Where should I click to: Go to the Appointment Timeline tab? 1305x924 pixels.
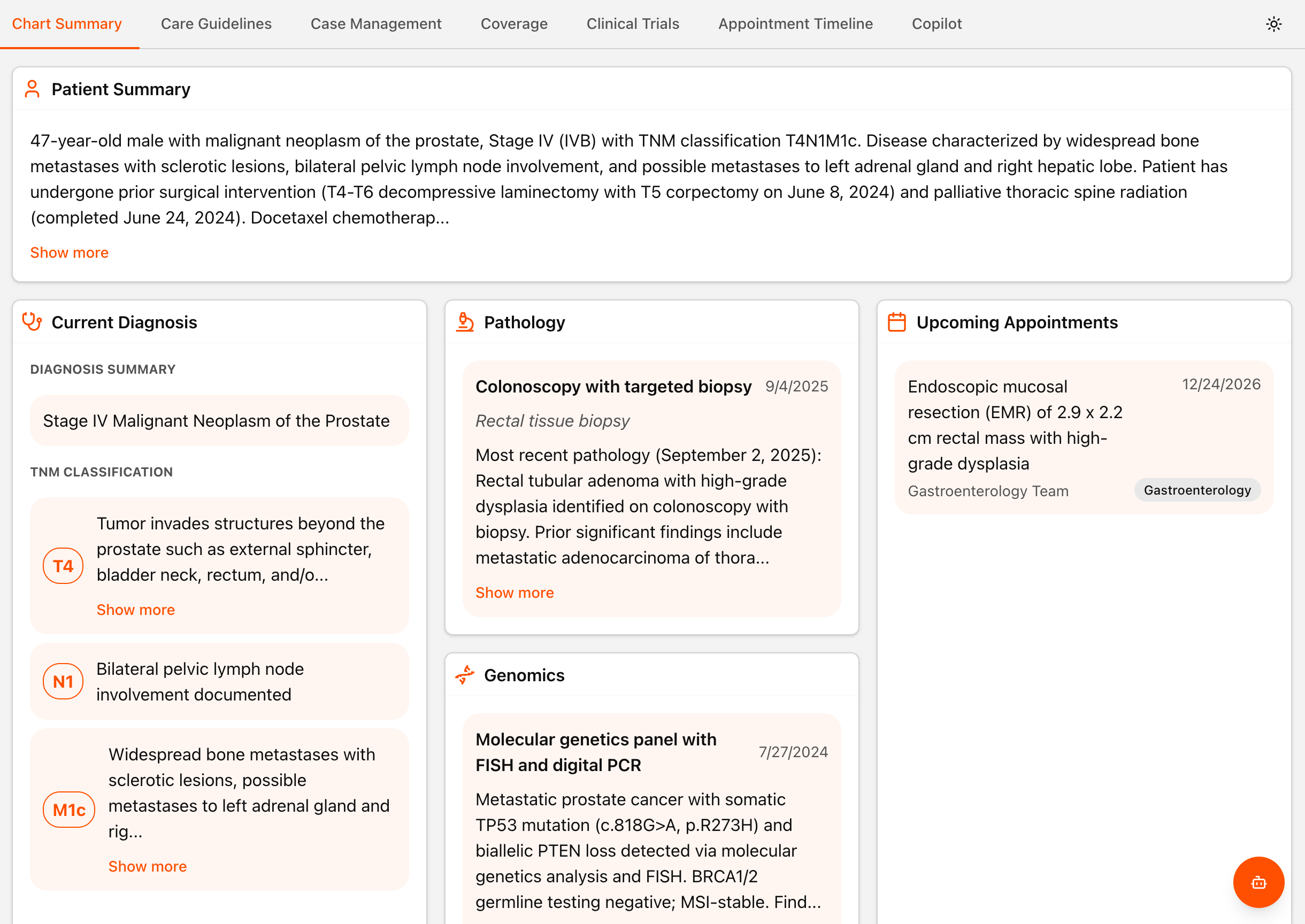pos(796,24)
